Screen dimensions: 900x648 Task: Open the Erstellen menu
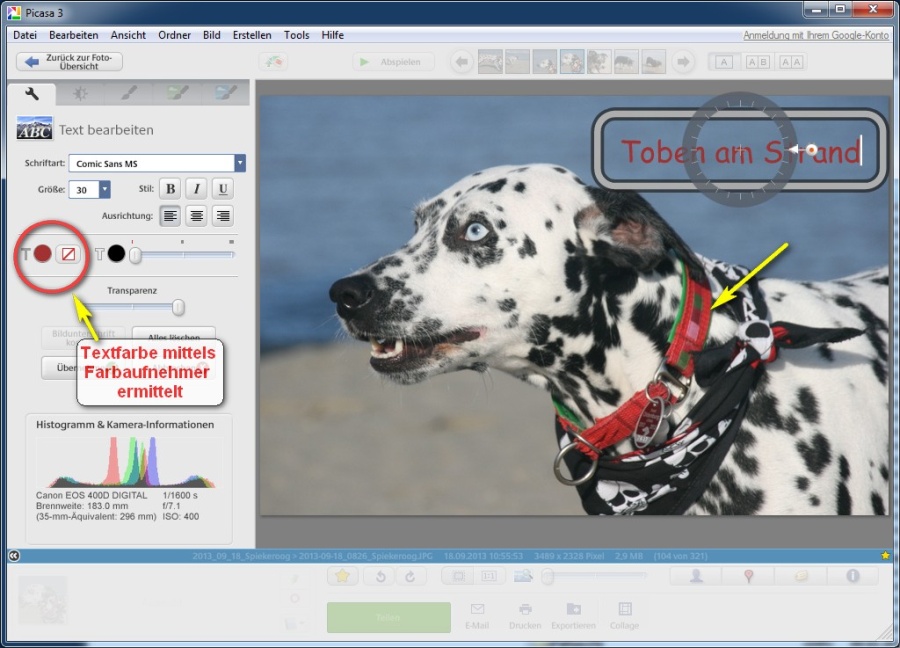coord(252,35)
